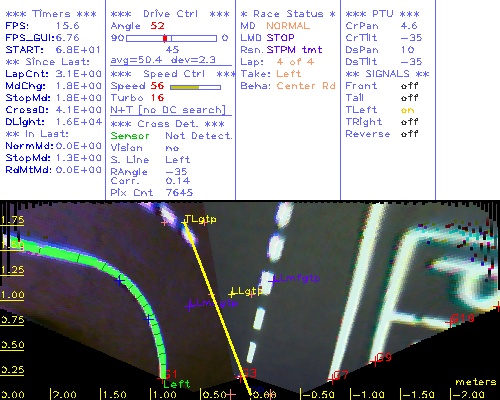This screenshot has height=400, width=500.
Task: Click the G9 red cross marker
Action: coord(375,360)
